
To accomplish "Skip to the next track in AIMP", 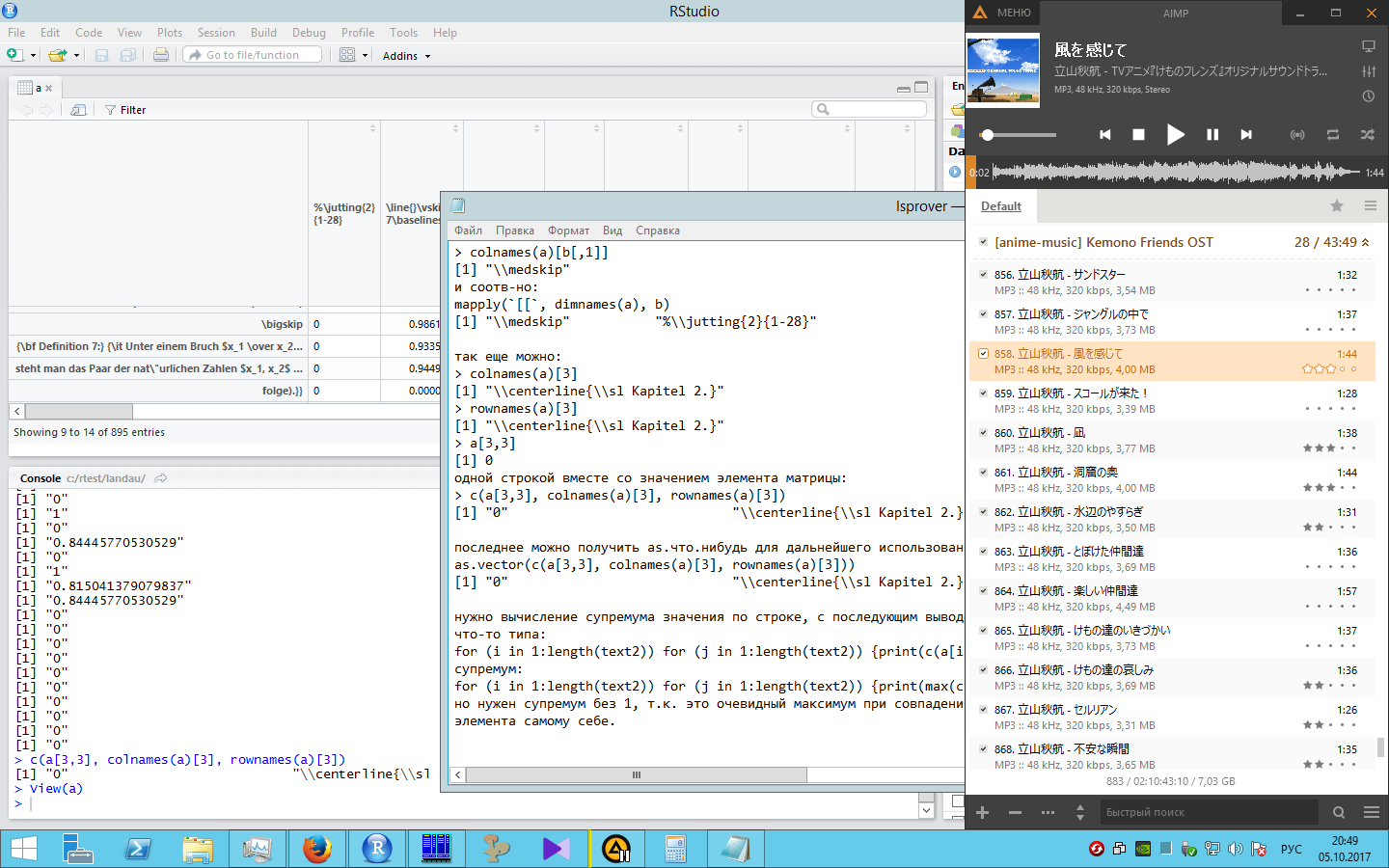I will click(x=1246, y=135).
